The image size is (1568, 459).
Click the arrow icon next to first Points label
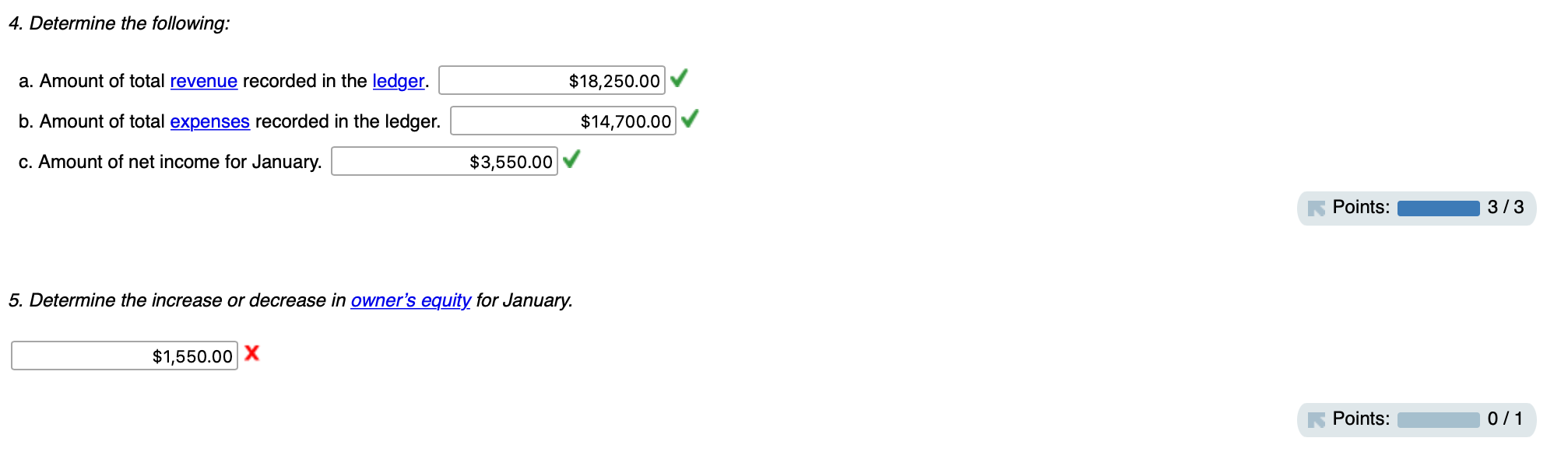click(x=1317, y=208)
